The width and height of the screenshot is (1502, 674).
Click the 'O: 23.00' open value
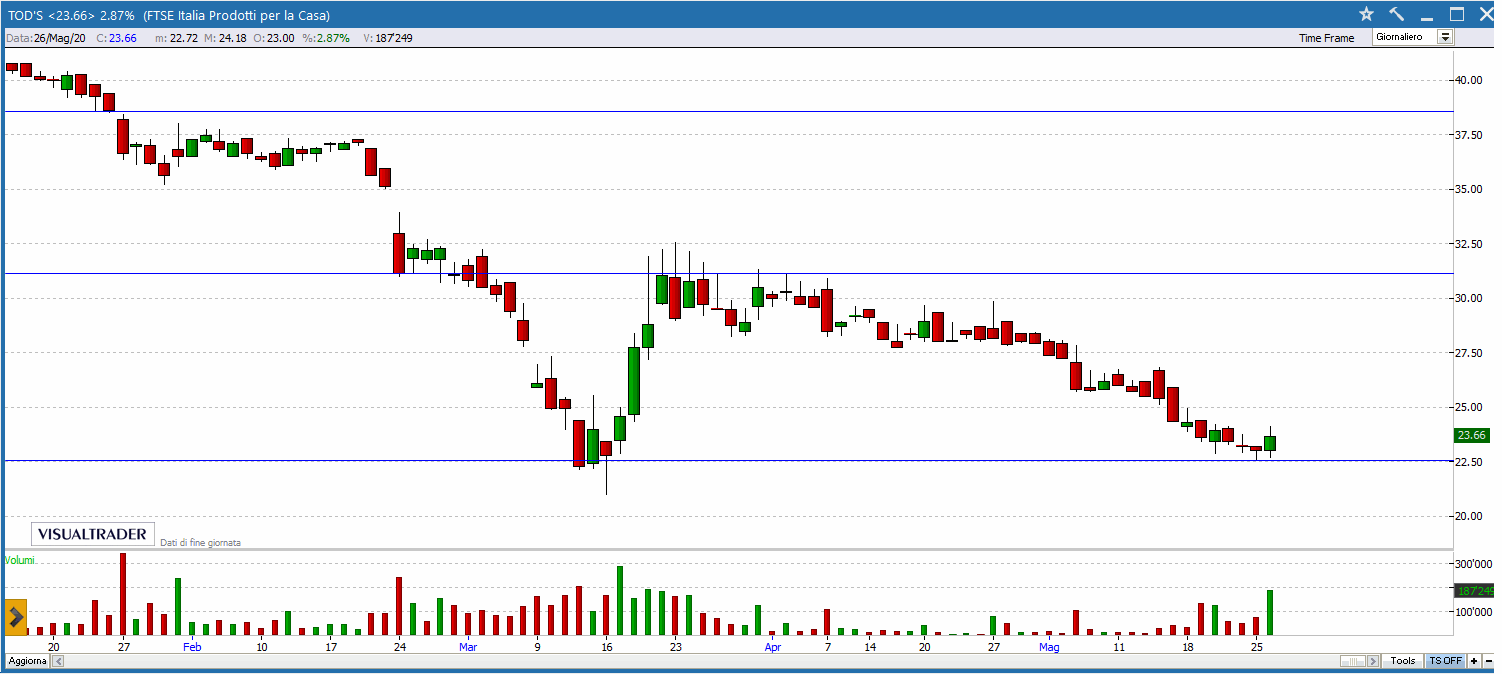(x=274, y=38)
